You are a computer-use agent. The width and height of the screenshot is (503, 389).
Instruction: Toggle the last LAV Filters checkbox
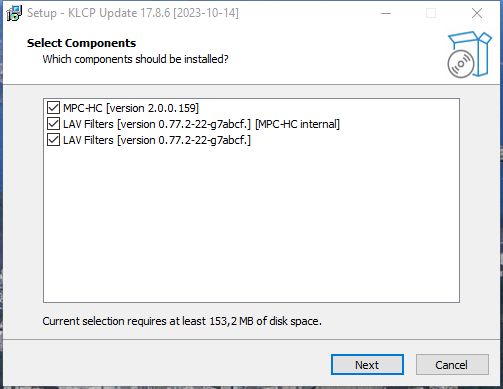coord(53,140)
